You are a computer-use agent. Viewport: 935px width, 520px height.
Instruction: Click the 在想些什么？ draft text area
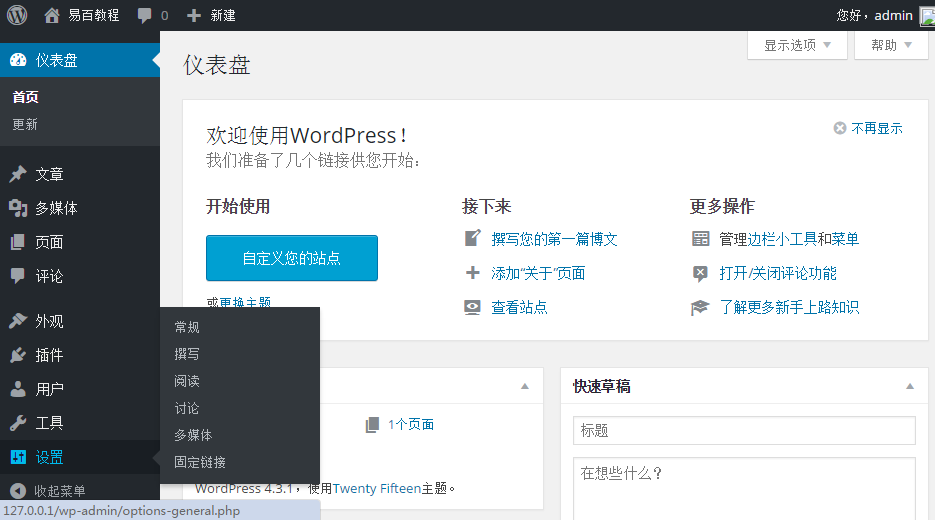click(x=744, y=489)
